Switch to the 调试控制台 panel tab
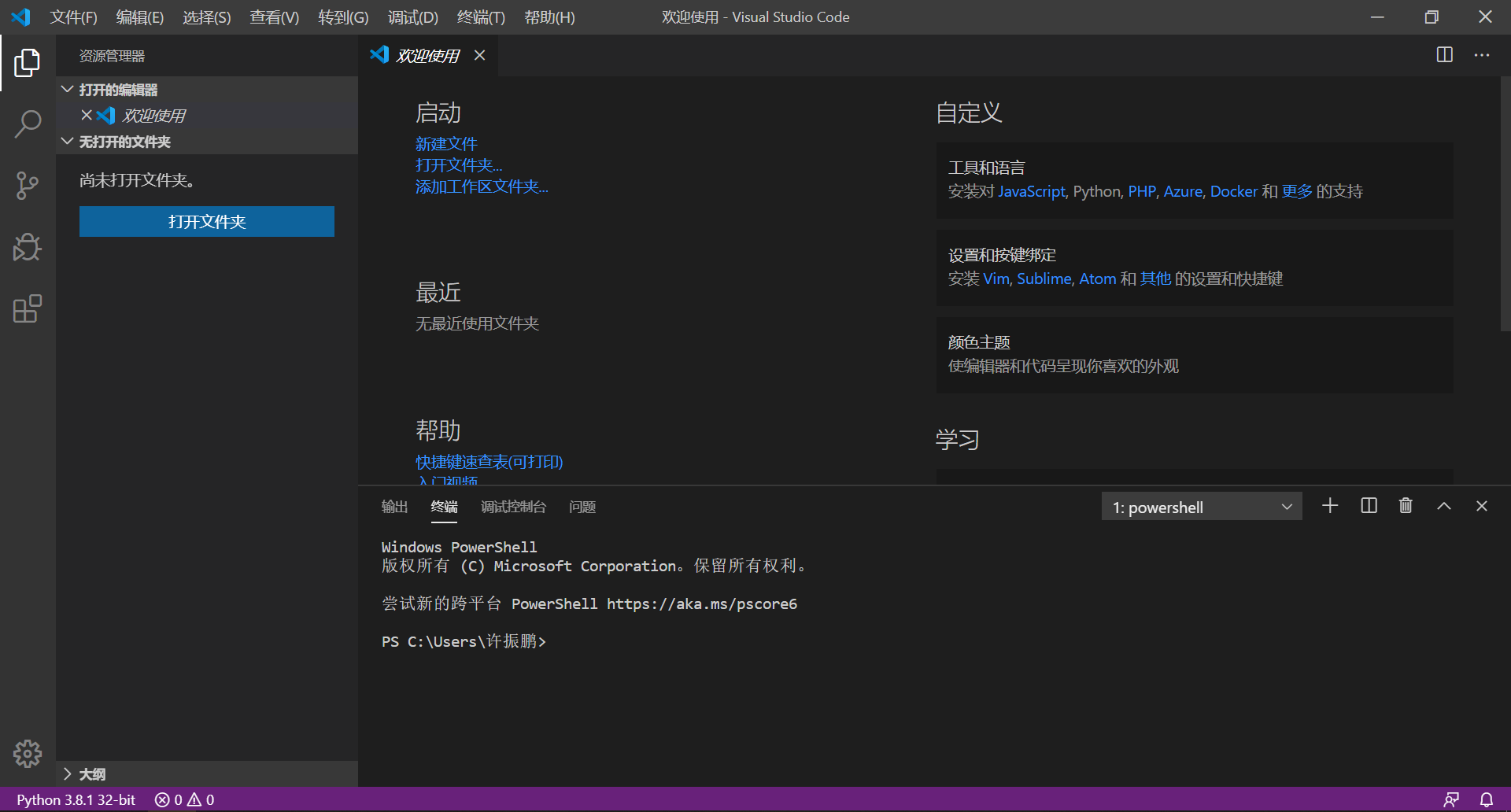The width and height of the screenshot is (1511, 812). (513, 507)
